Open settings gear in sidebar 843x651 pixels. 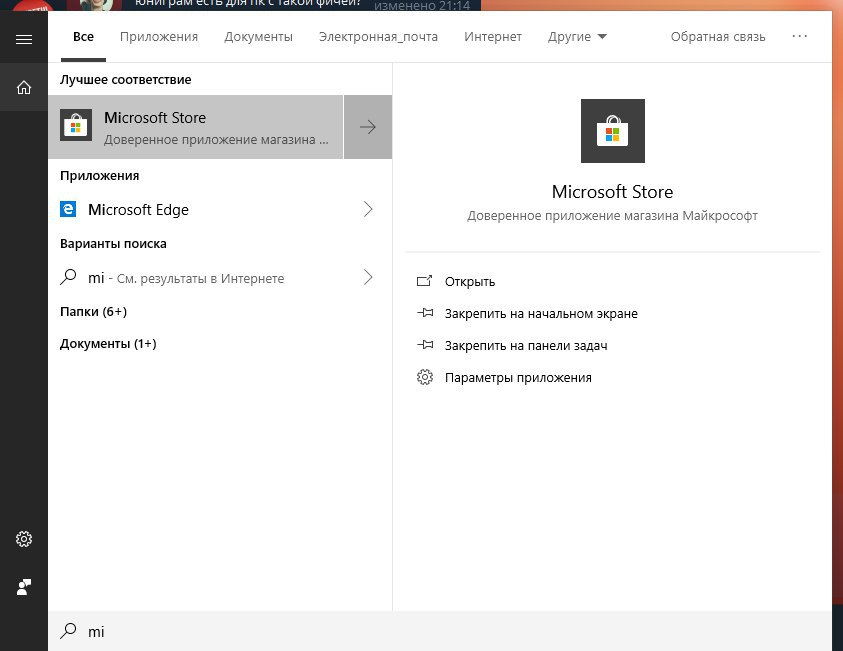click(x=24, y=539)
